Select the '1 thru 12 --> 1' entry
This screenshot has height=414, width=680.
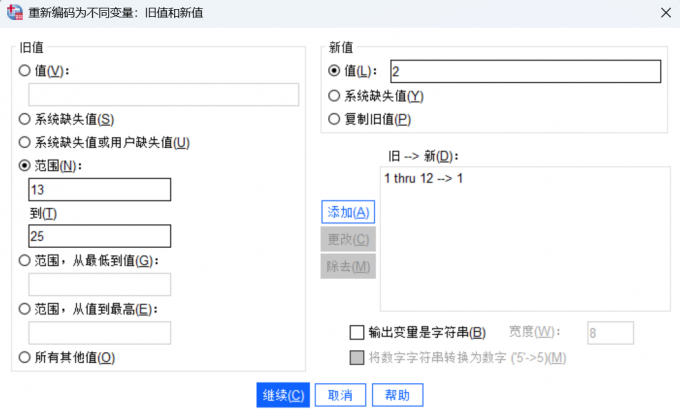[x=424, y=178]
